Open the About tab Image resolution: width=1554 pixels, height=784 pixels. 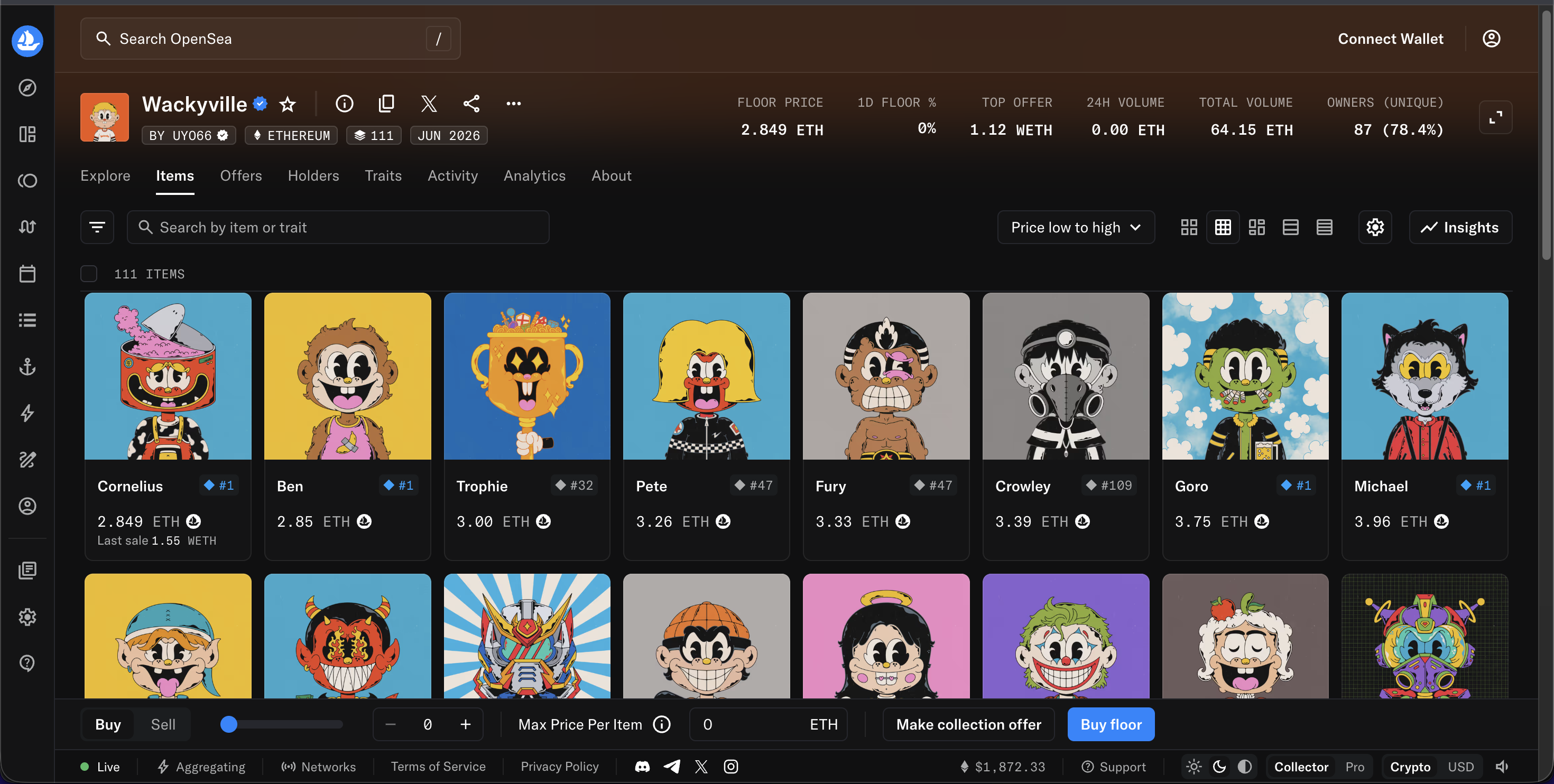611,175
